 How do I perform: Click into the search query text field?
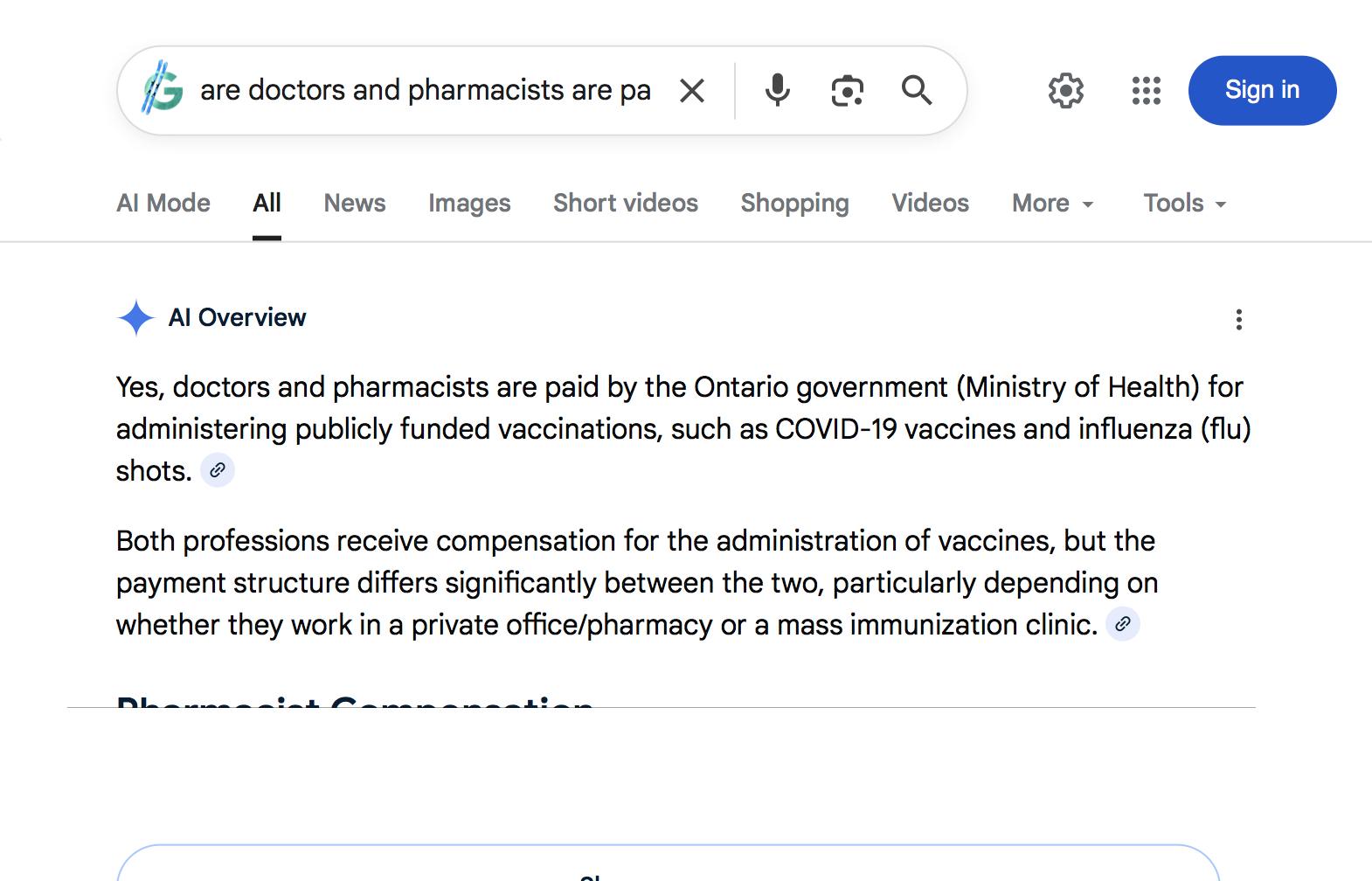[425, 90]
